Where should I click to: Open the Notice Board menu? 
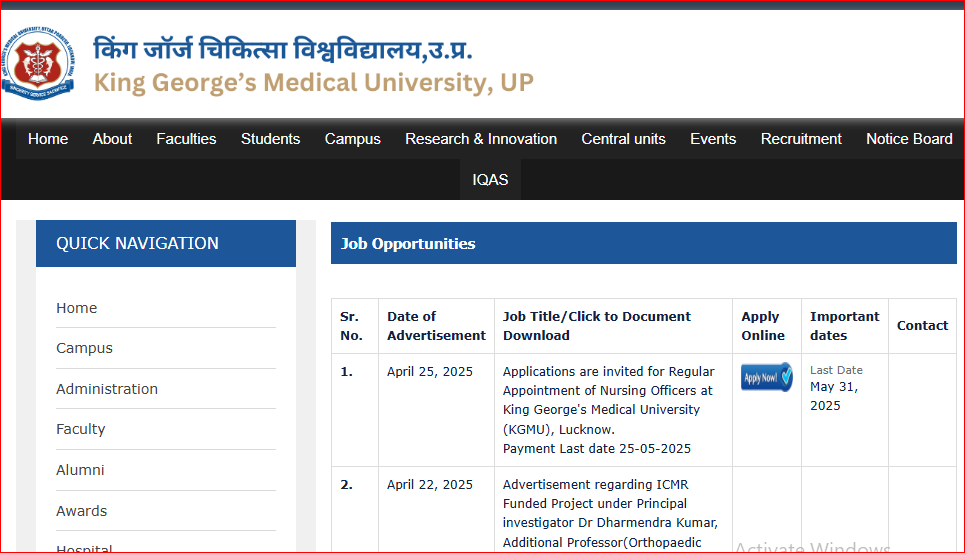(x=909, y=139)
